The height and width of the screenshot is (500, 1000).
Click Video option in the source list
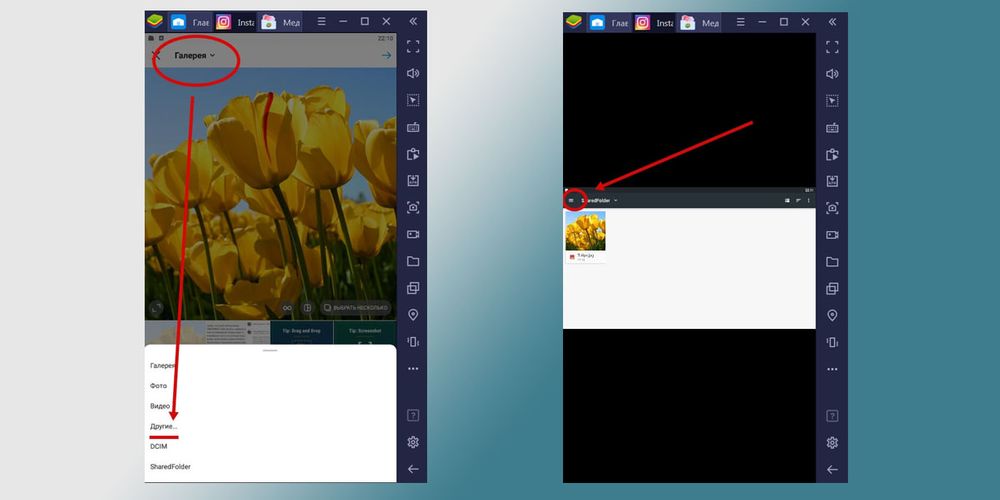(x=160, y=406)
